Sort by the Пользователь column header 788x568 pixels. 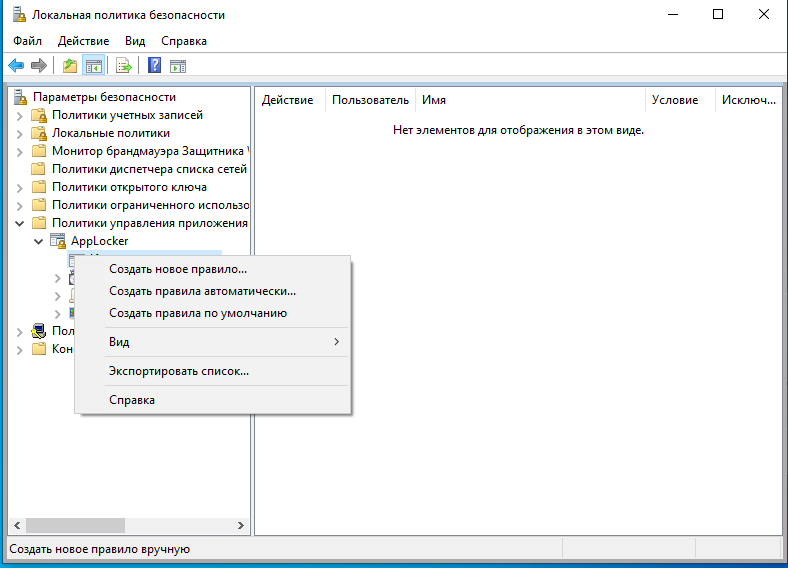pyautogui.click(x=370, y=100)
